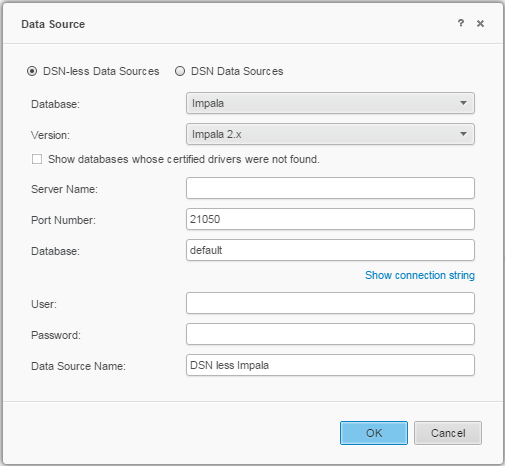Click the Version: label
This screenshot has height=466, width=505.
[50, 135]
